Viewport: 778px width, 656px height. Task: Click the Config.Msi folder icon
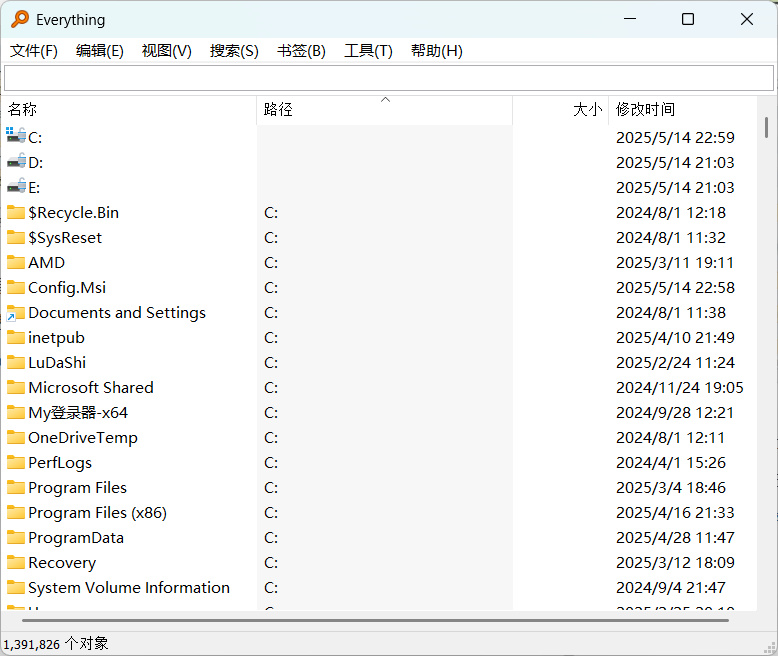[x=16, y=287]
